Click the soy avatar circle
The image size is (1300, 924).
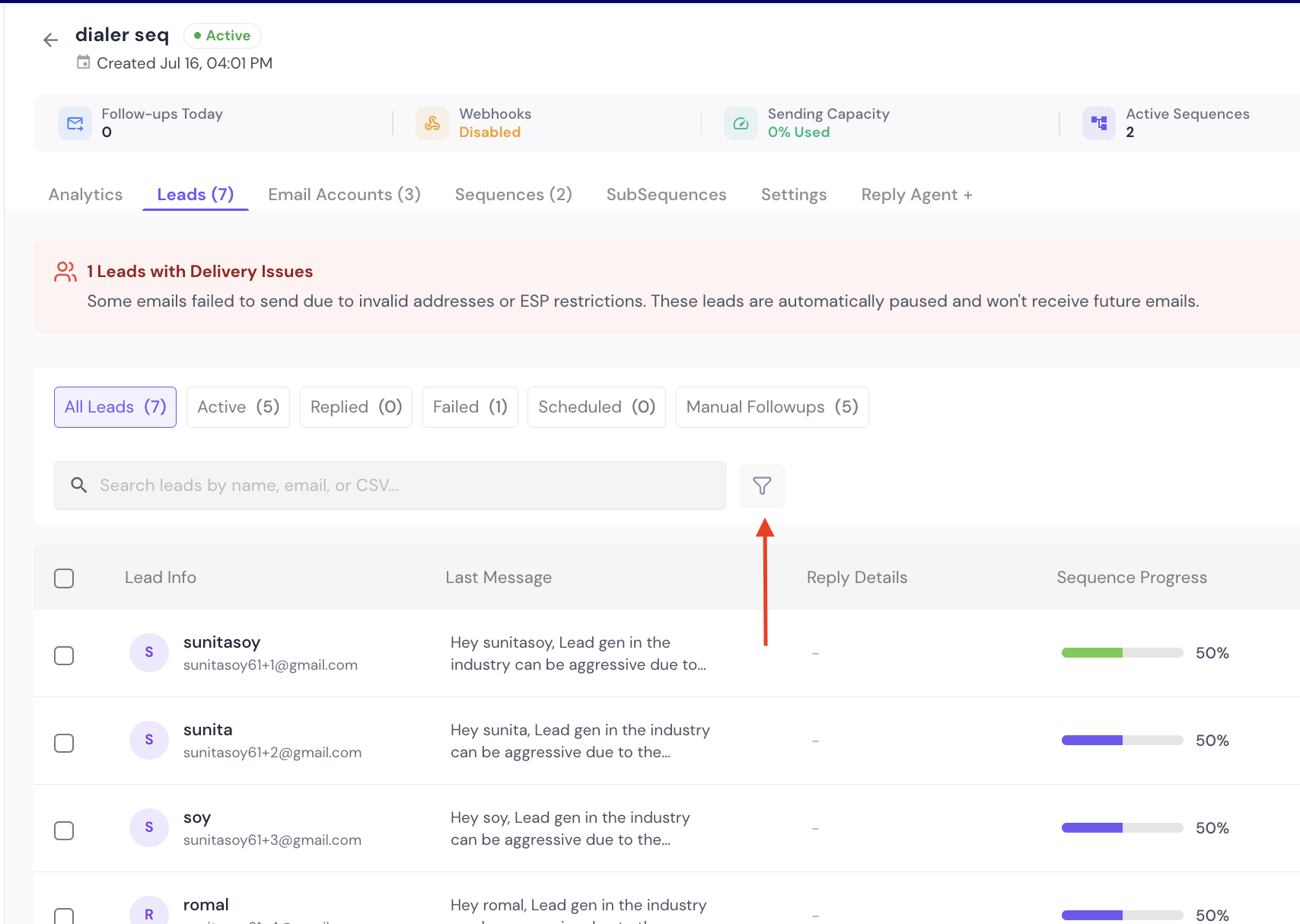tap(149, 827)
